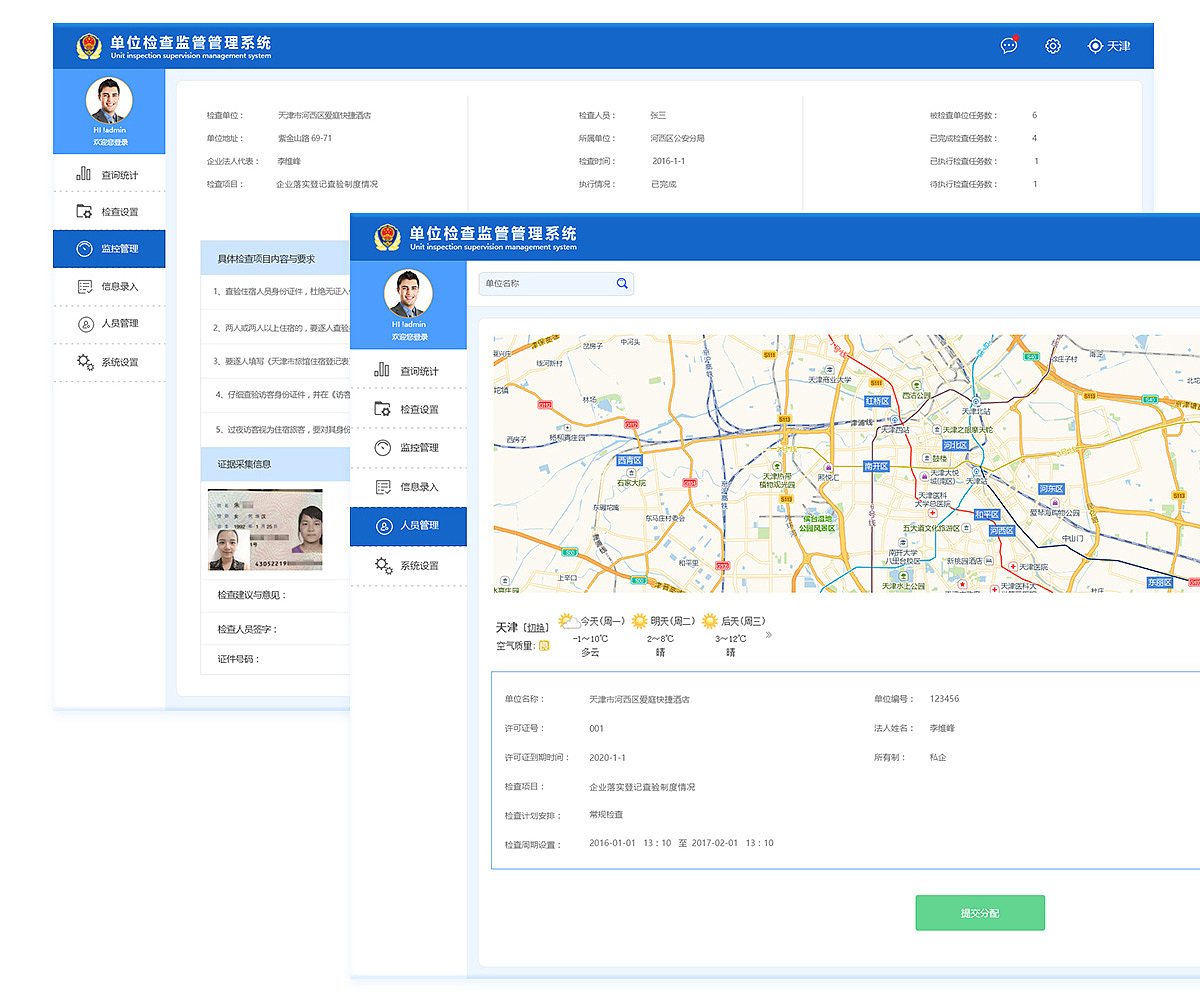Open 查询统计 in the back window sidebar
The height and width of the screenshot is (1007, 1200).
point(109,175)
